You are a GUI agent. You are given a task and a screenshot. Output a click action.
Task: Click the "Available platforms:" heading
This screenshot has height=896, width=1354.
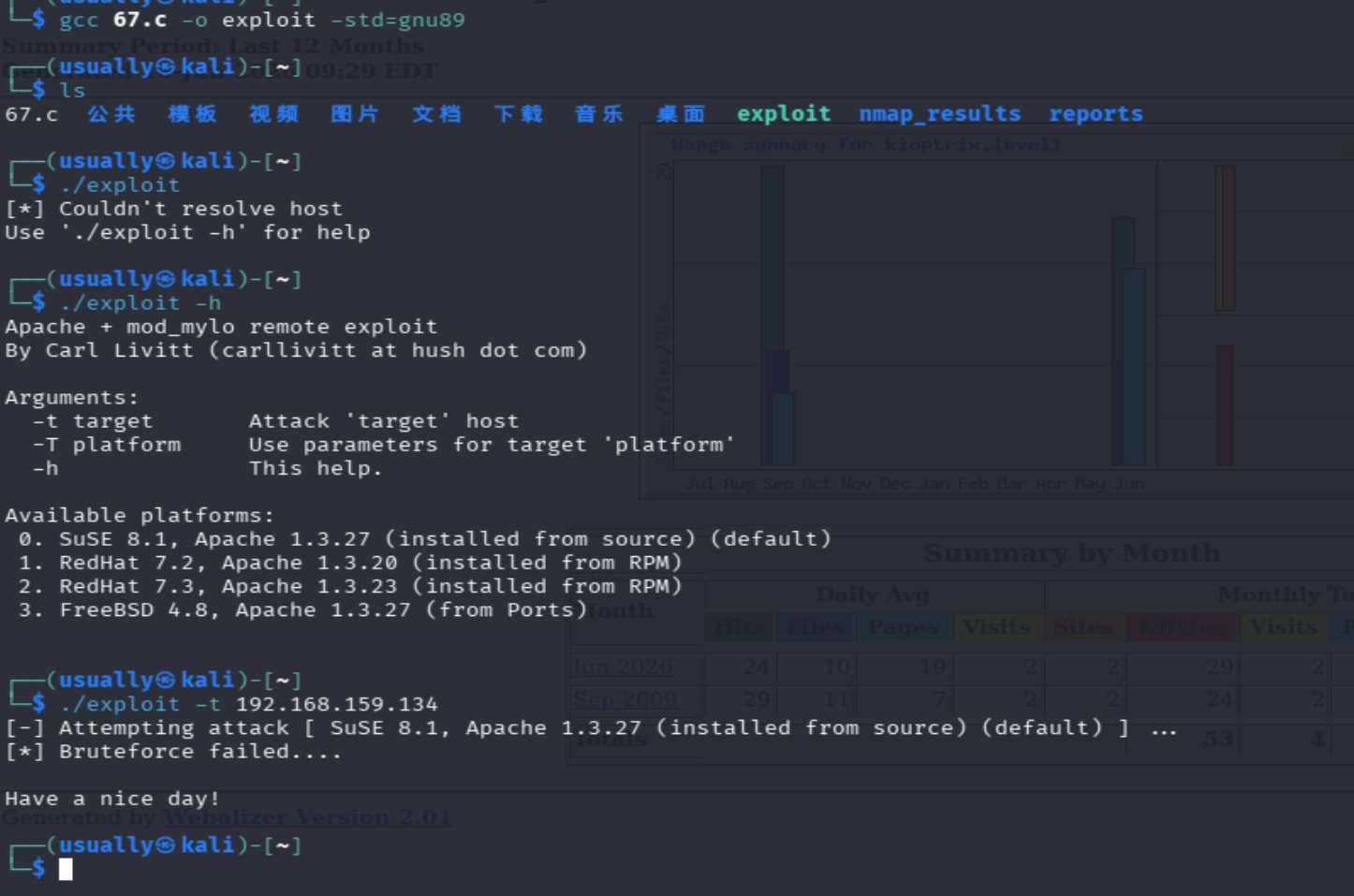(140, 516)
